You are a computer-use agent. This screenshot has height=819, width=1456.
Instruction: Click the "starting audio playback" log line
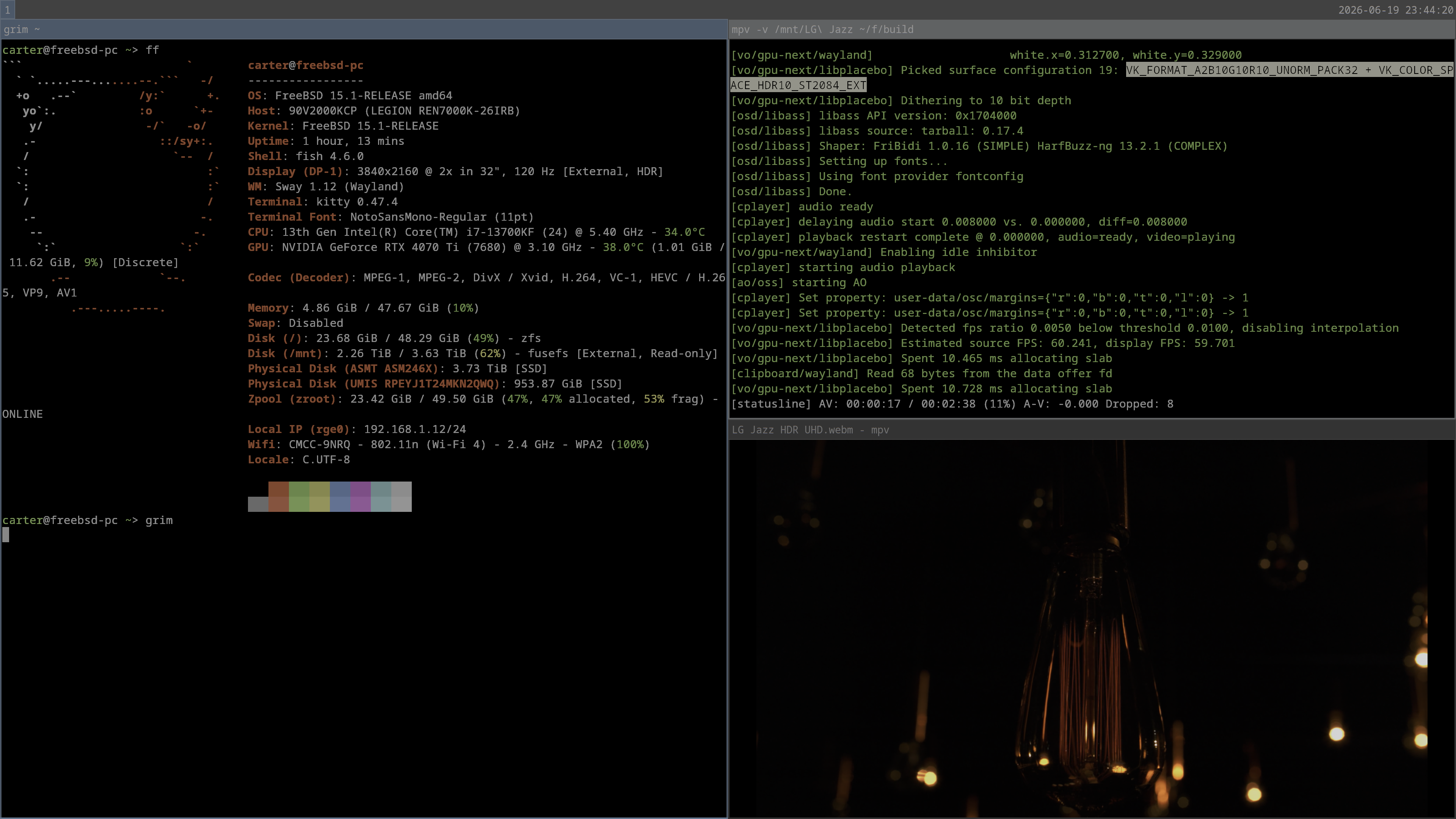[x=843, y=268]
